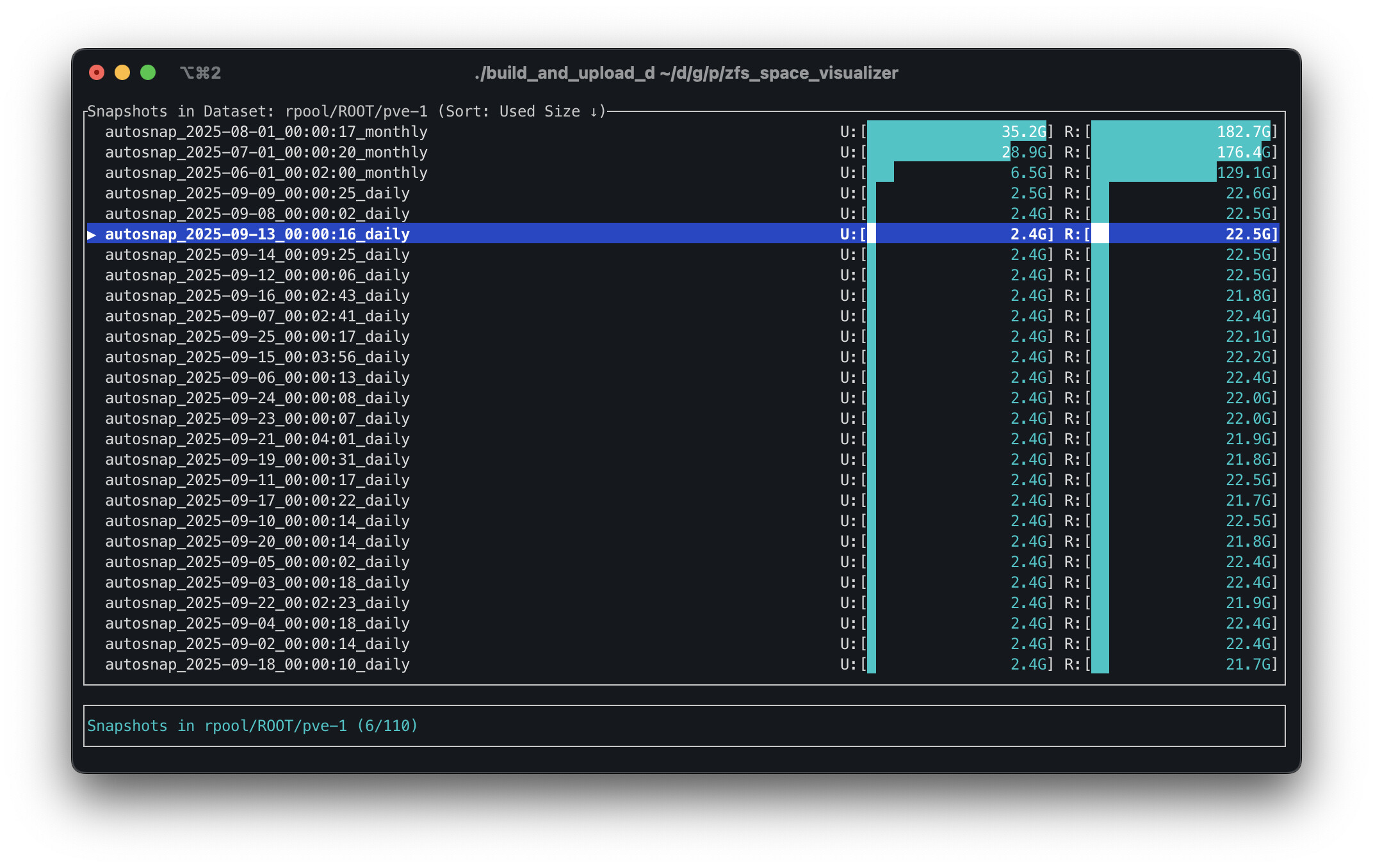Viewport: 1373px width, 868px height.
Task: Select autosnap_2025-09-25_00:00:17_daily snapshot row
Action: [257, 337]
